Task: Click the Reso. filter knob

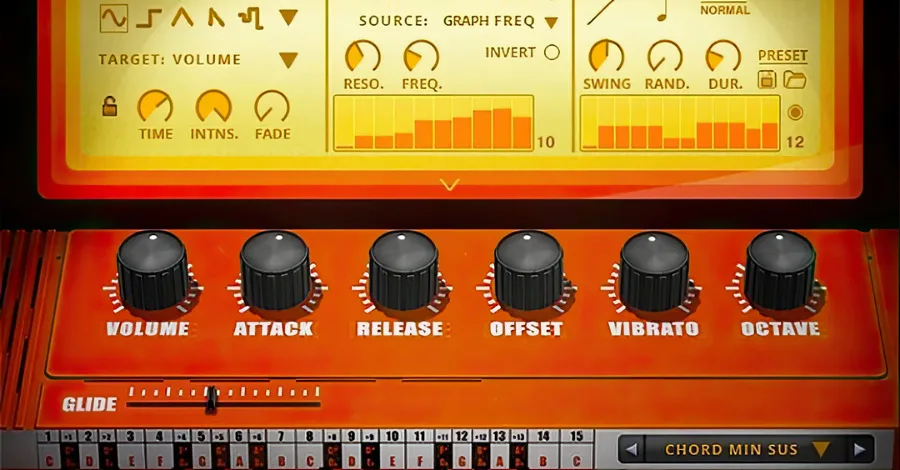Action: 363,57
